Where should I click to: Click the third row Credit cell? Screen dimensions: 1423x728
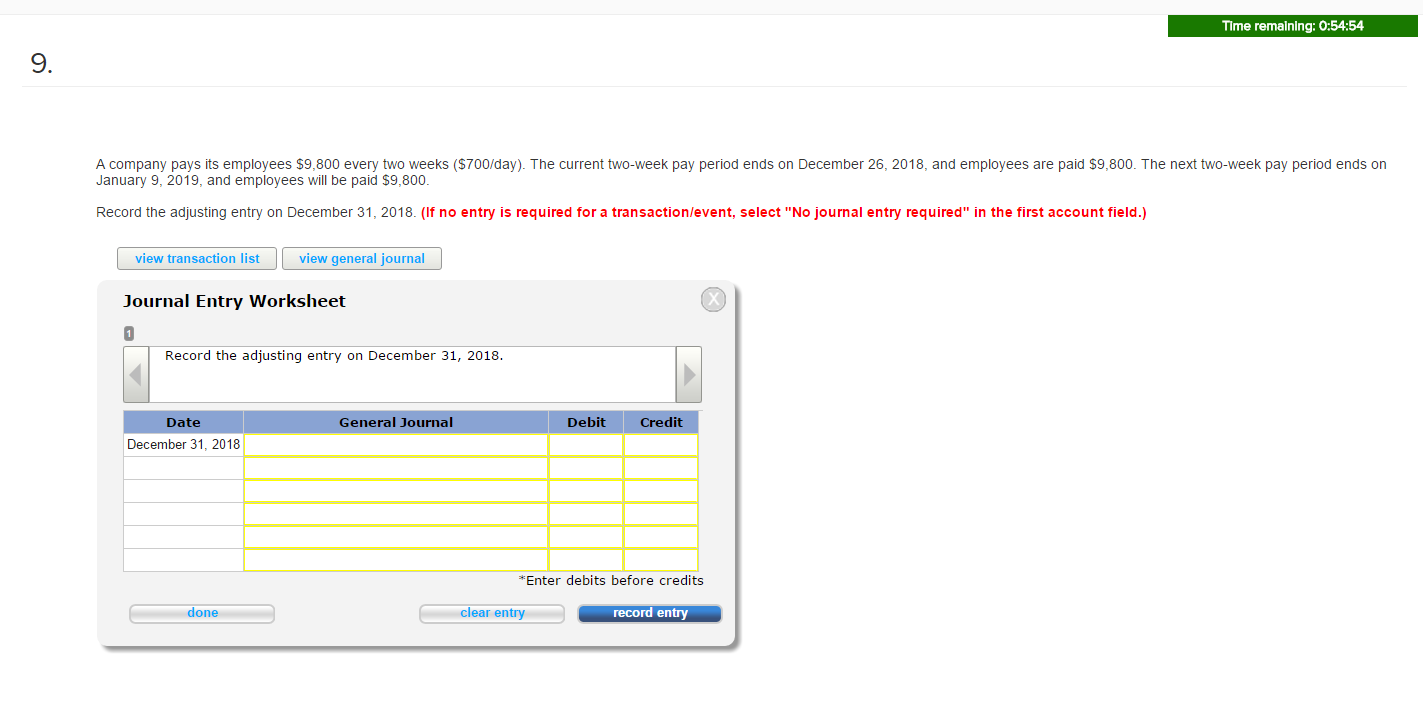point(661,491)
